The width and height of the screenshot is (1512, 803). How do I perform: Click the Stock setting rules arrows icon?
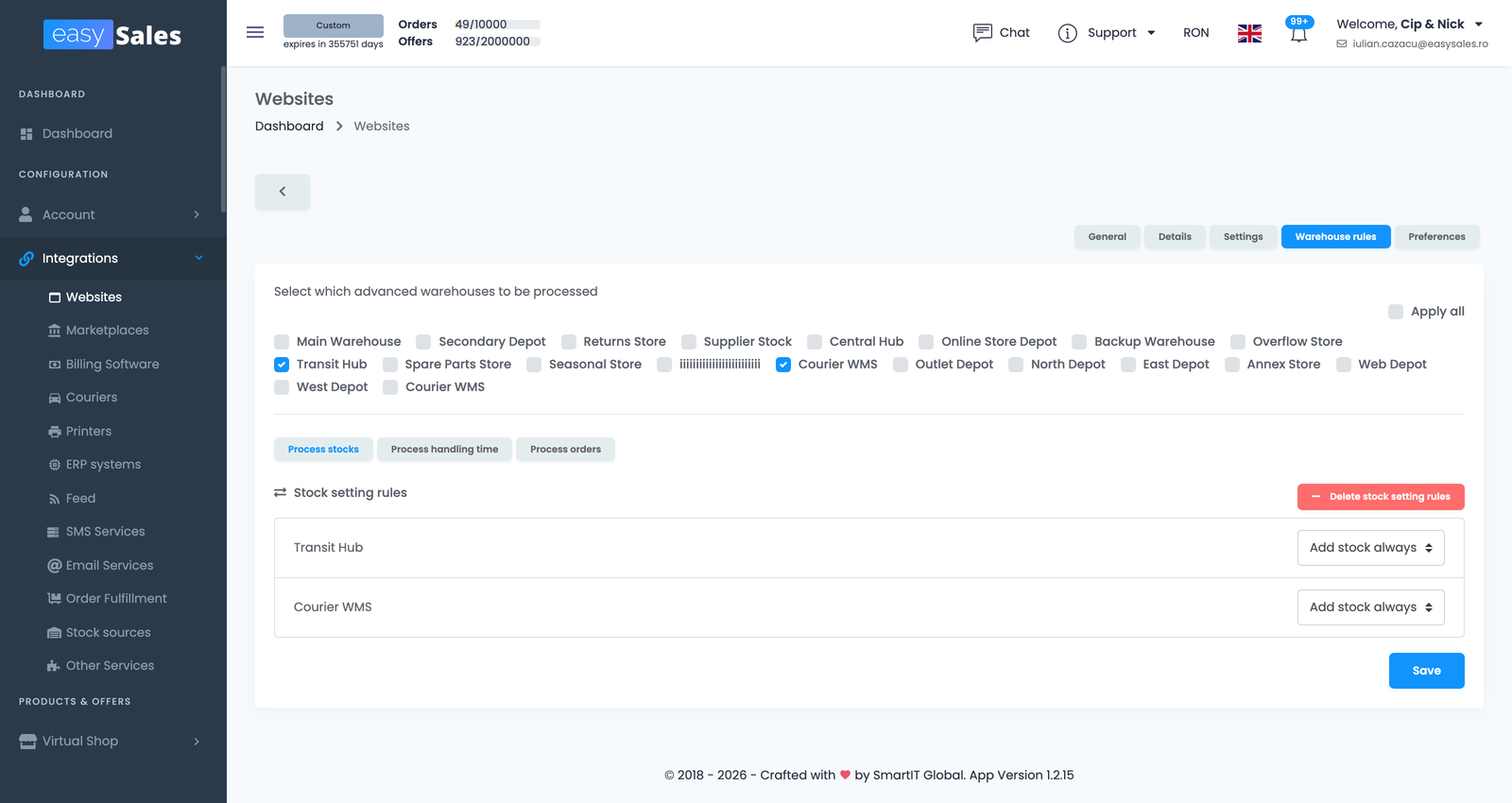tap(281, 493)
